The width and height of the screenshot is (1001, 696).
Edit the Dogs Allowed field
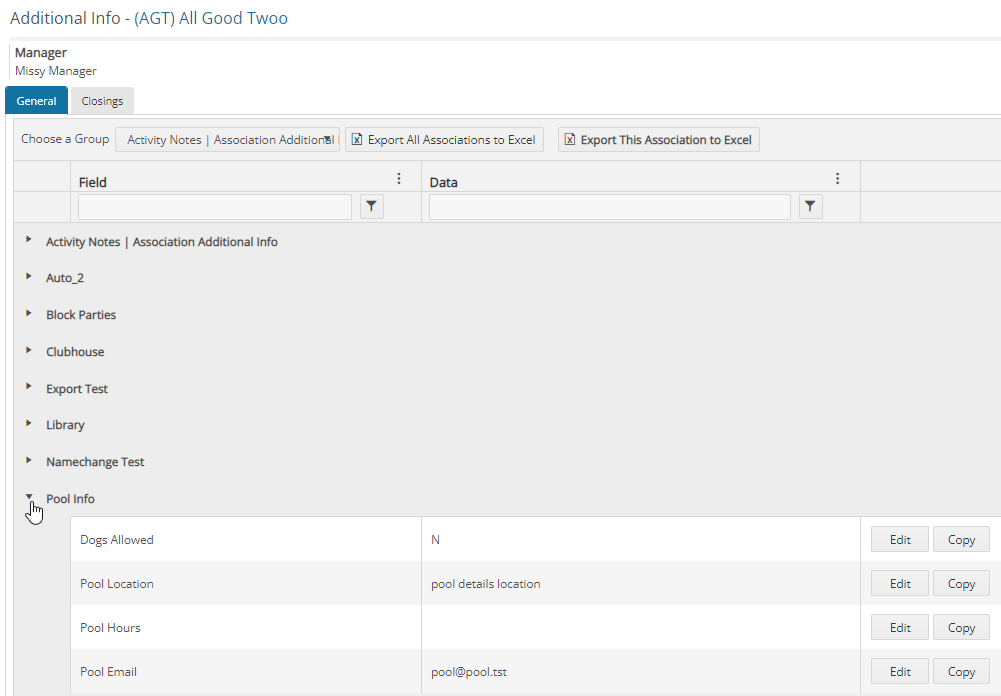pyautogui.click(x=899, y=540)
